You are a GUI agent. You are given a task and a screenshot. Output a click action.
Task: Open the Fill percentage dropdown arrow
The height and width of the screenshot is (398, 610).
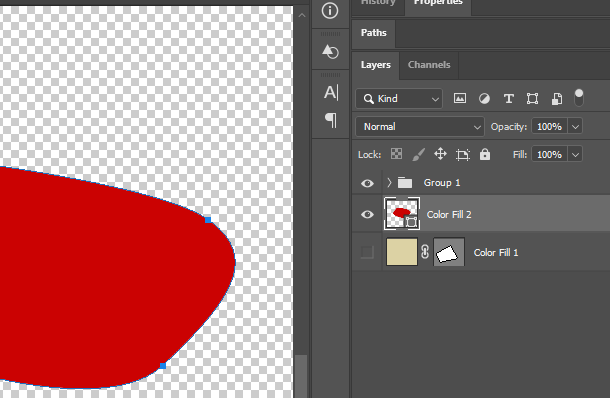point(575,155)
